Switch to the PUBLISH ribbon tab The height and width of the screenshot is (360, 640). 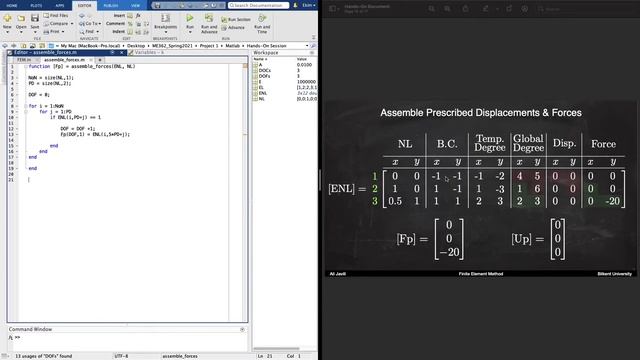111,5
